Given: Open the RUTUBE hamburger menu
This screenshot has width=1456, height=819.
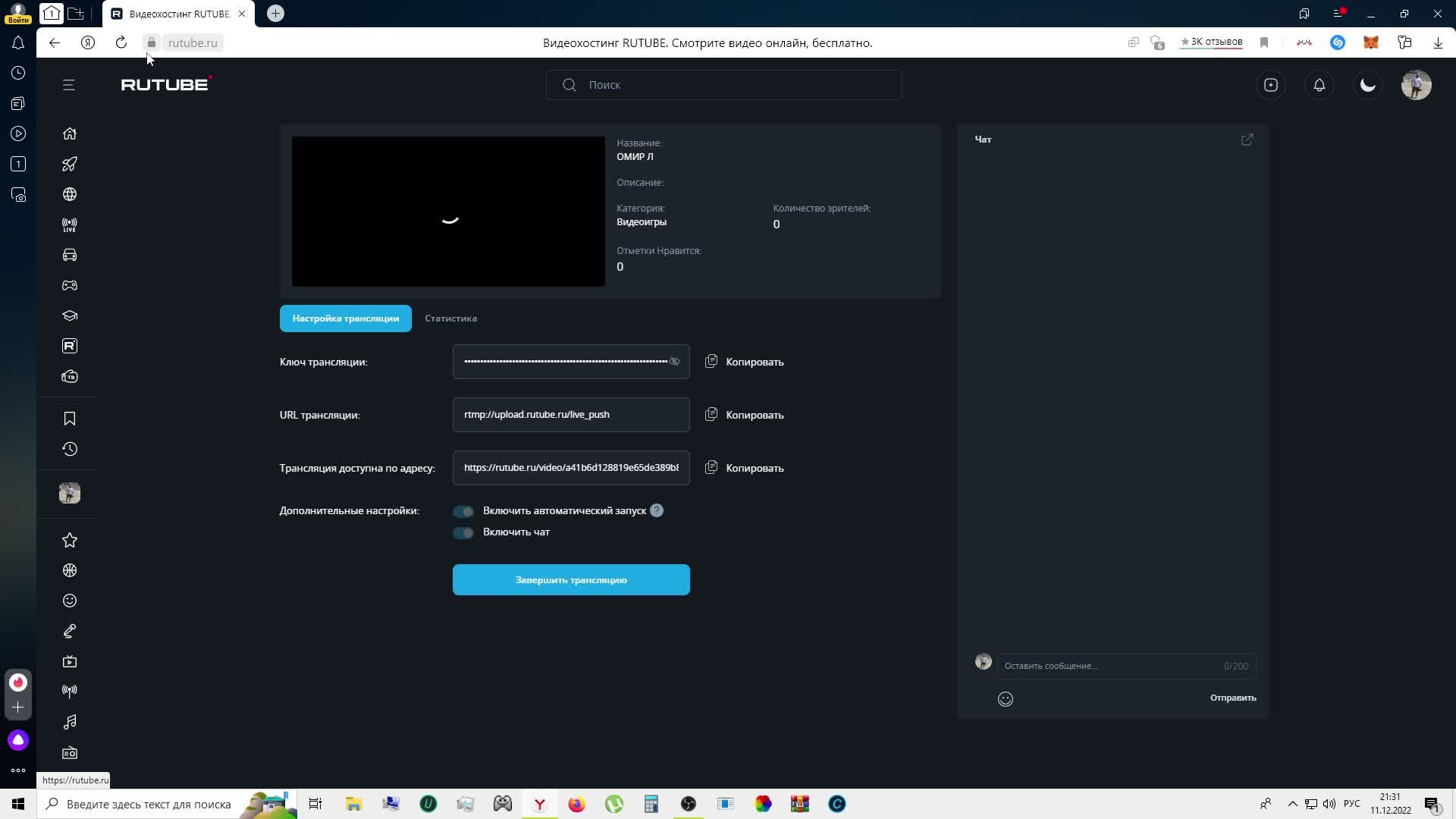Looking at the screenshot, I should [69, 85].
